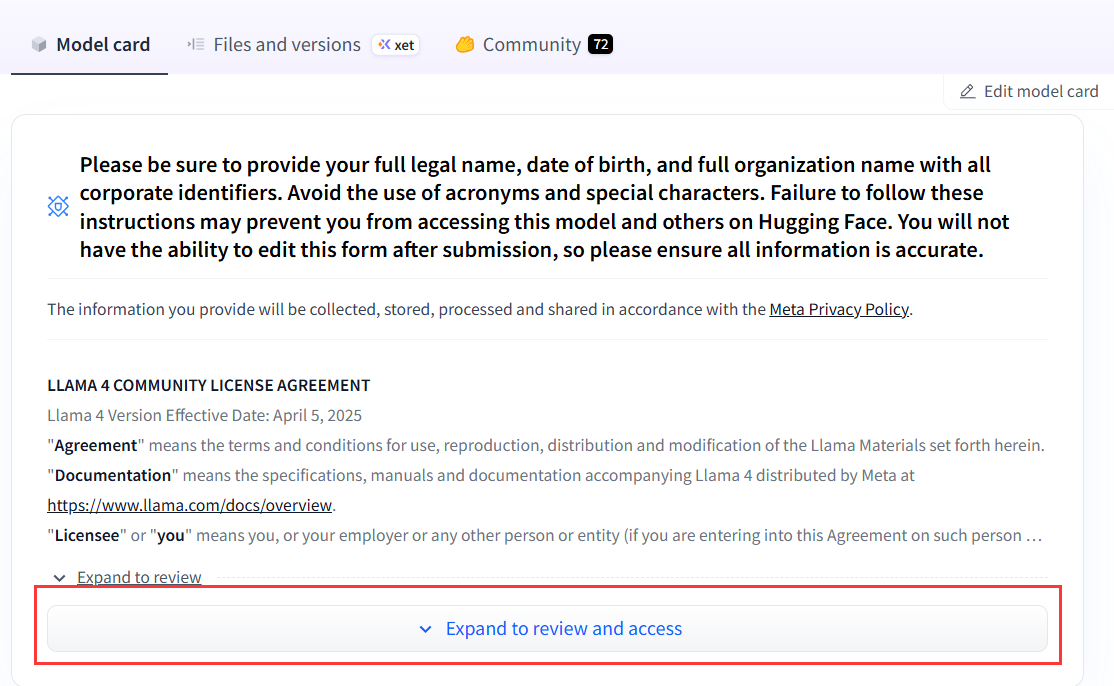This screenshot has width=1114, height=686.
Task: Click the bold word Documentation
Action: coord(113,476)
